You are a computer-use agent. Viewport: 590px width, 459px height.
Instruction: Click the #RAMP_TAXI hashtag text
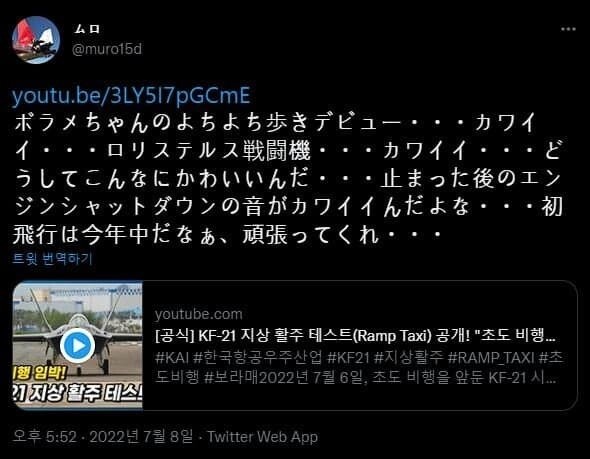click(x=491, y=358)
